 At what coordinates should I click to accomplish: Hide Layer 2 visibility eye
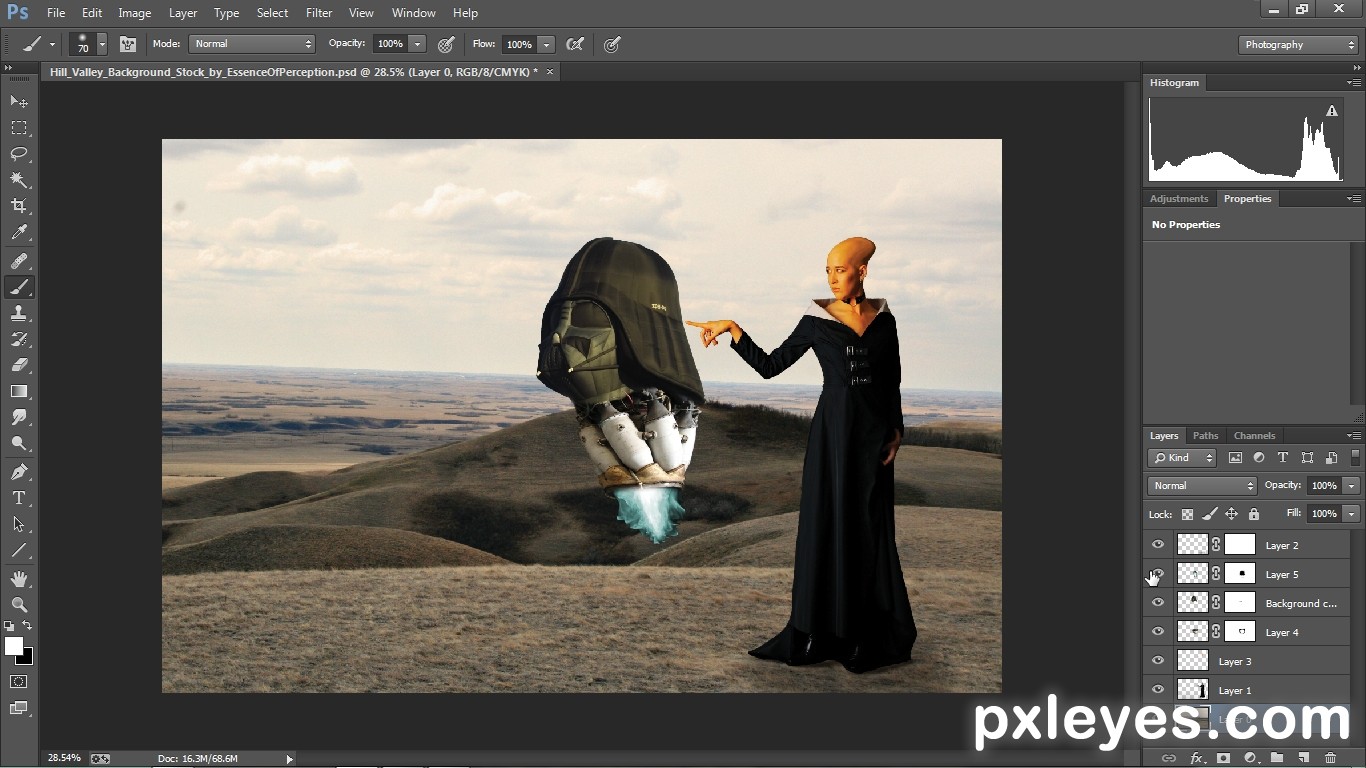[x=1158, y=545]
